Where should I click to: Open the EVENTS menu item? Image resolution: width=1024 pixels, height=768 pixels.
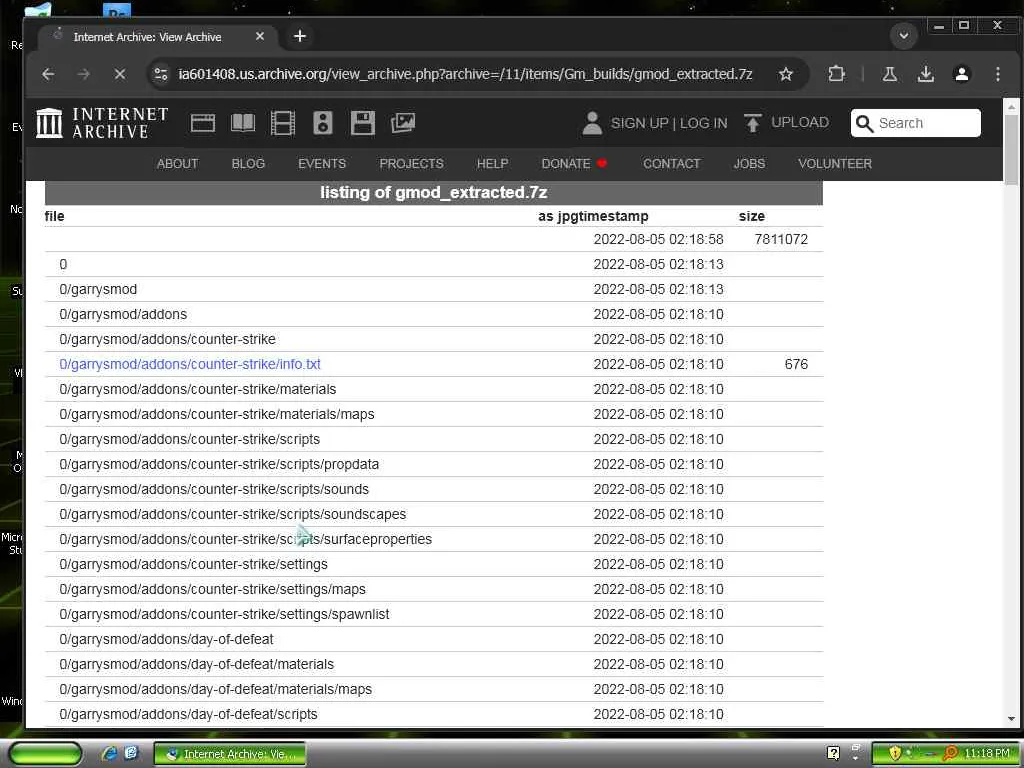click(322, 164)
